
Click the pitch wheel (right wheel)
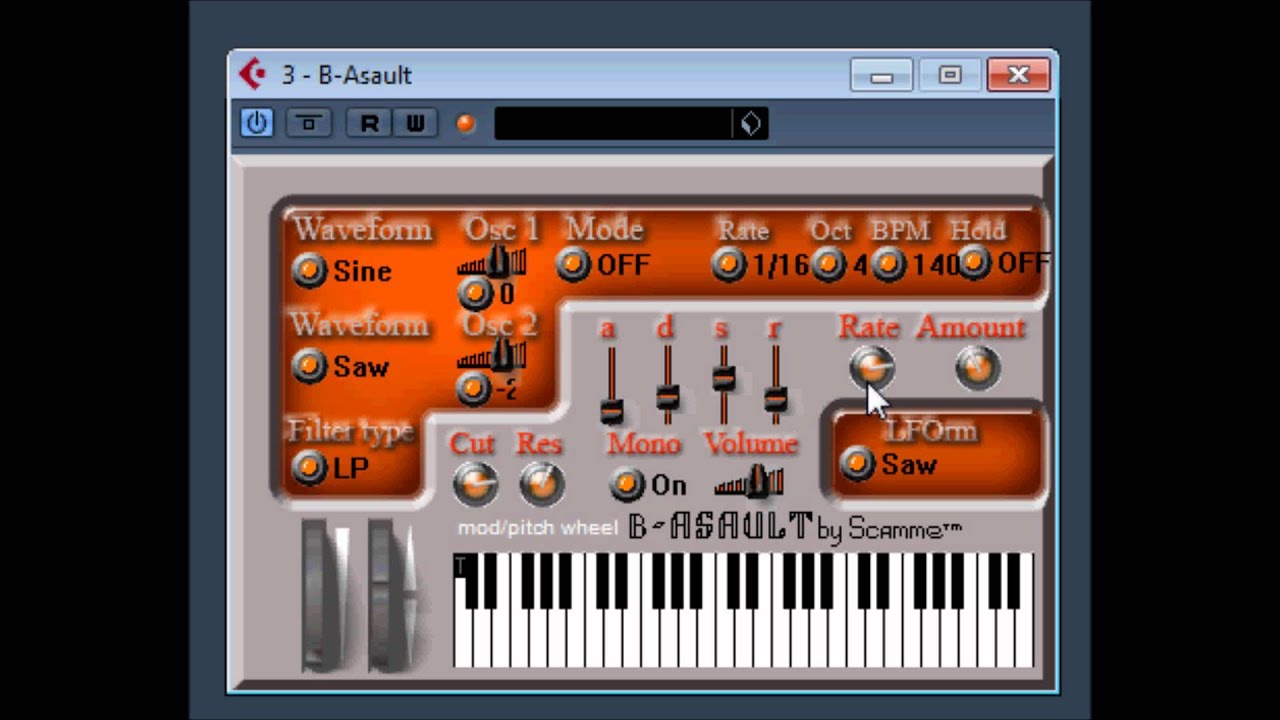tap(392, 595)
